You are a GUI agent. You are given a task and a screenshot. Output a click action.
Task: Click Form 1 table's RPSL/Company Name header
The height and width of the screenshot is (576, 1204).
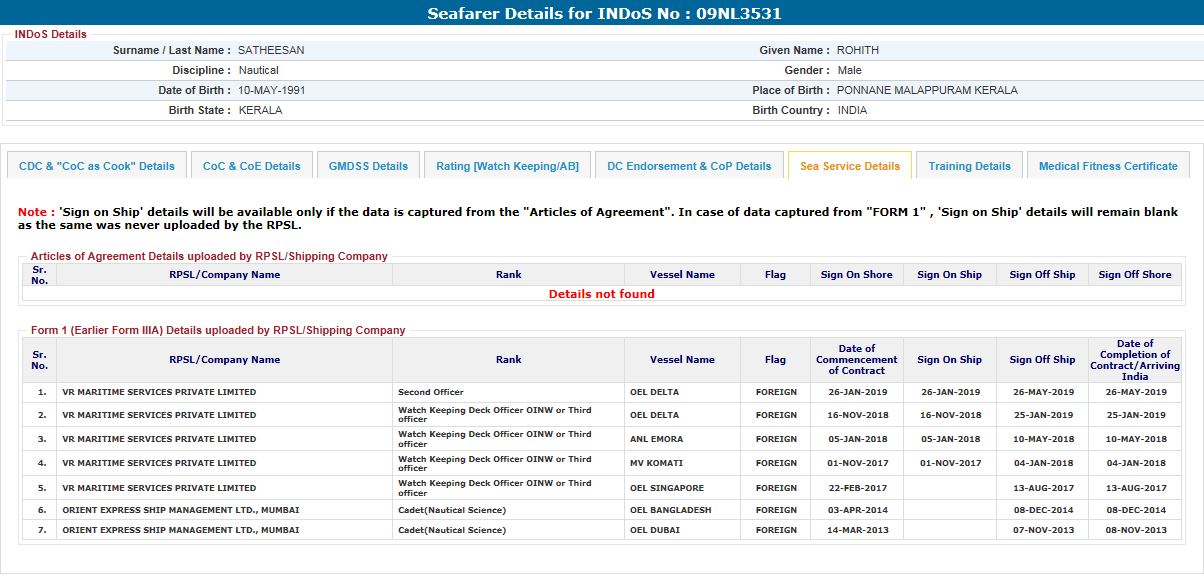tap(224, 360)
